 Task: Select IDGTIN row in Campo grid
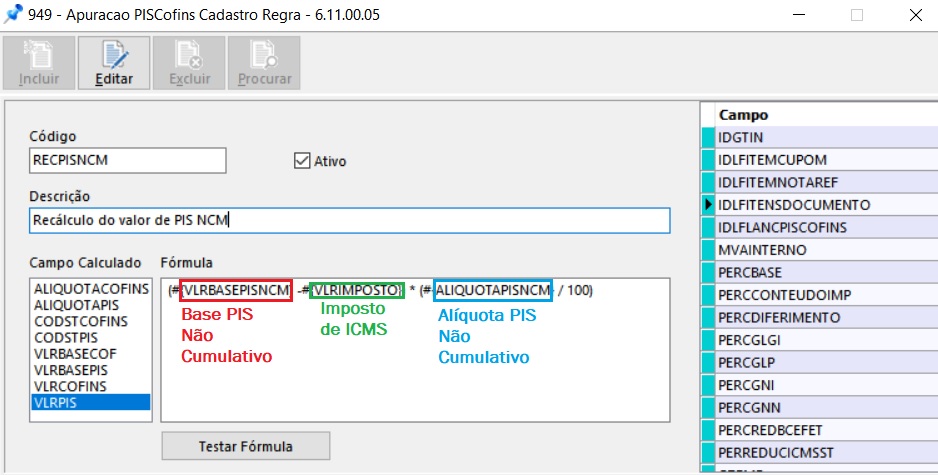[826, 137]
